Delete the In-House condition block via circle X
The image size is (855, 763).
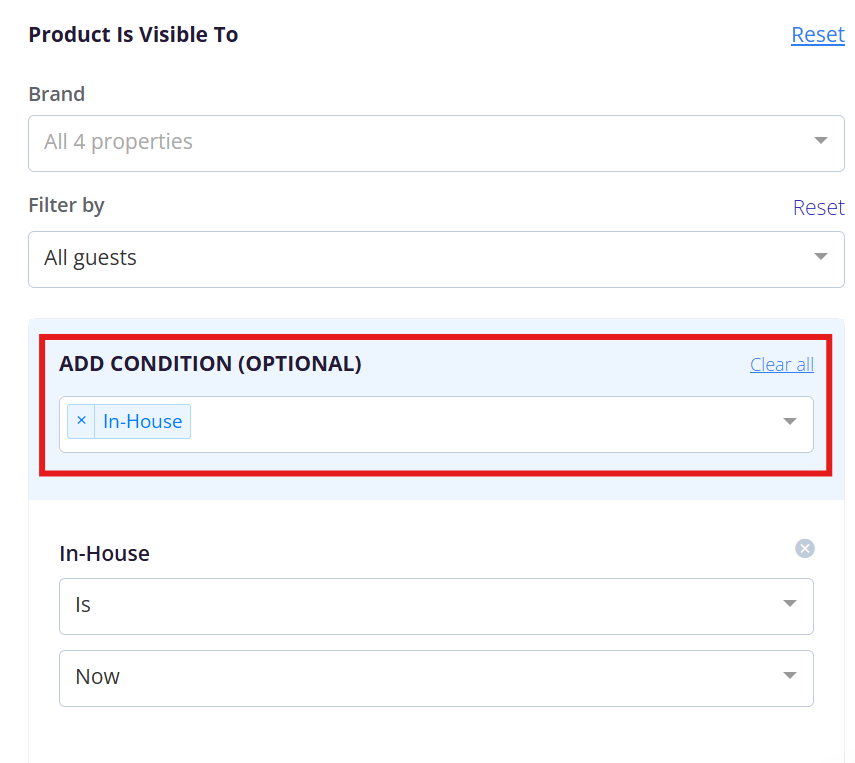coord(805,548)
